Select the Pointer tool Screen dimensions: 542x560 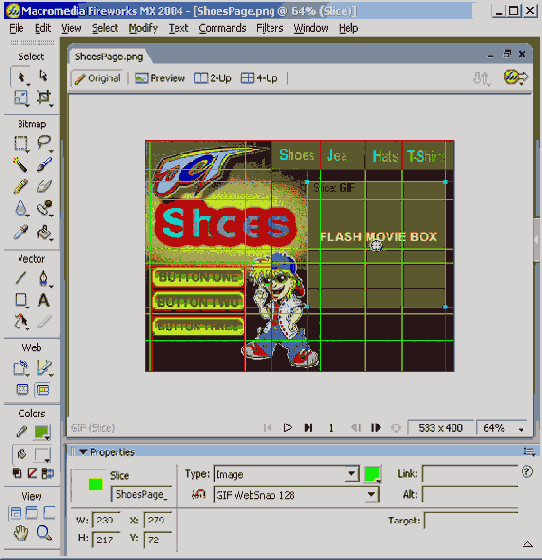pyautogui.click(x=21, y=76)
